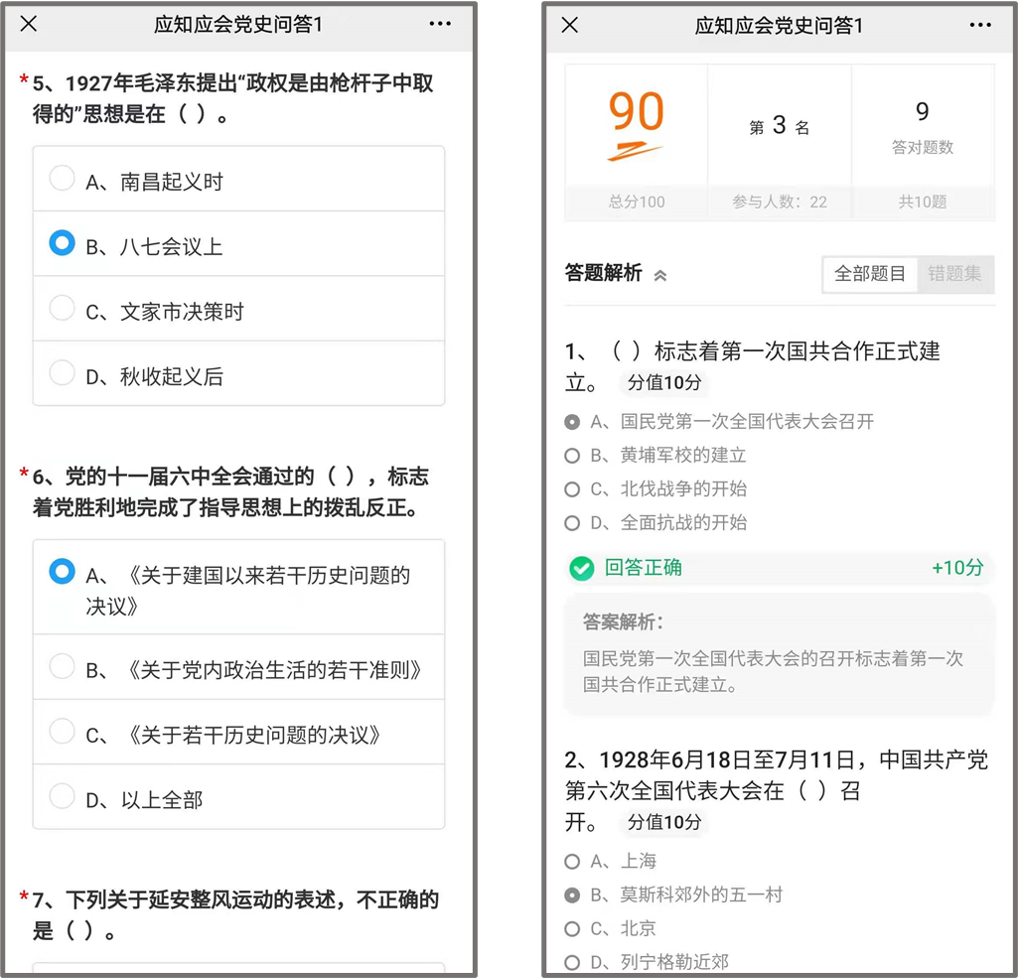
Task: Select option B 《关于党内政治生活的若干准则》
Action: pos(62,667)
